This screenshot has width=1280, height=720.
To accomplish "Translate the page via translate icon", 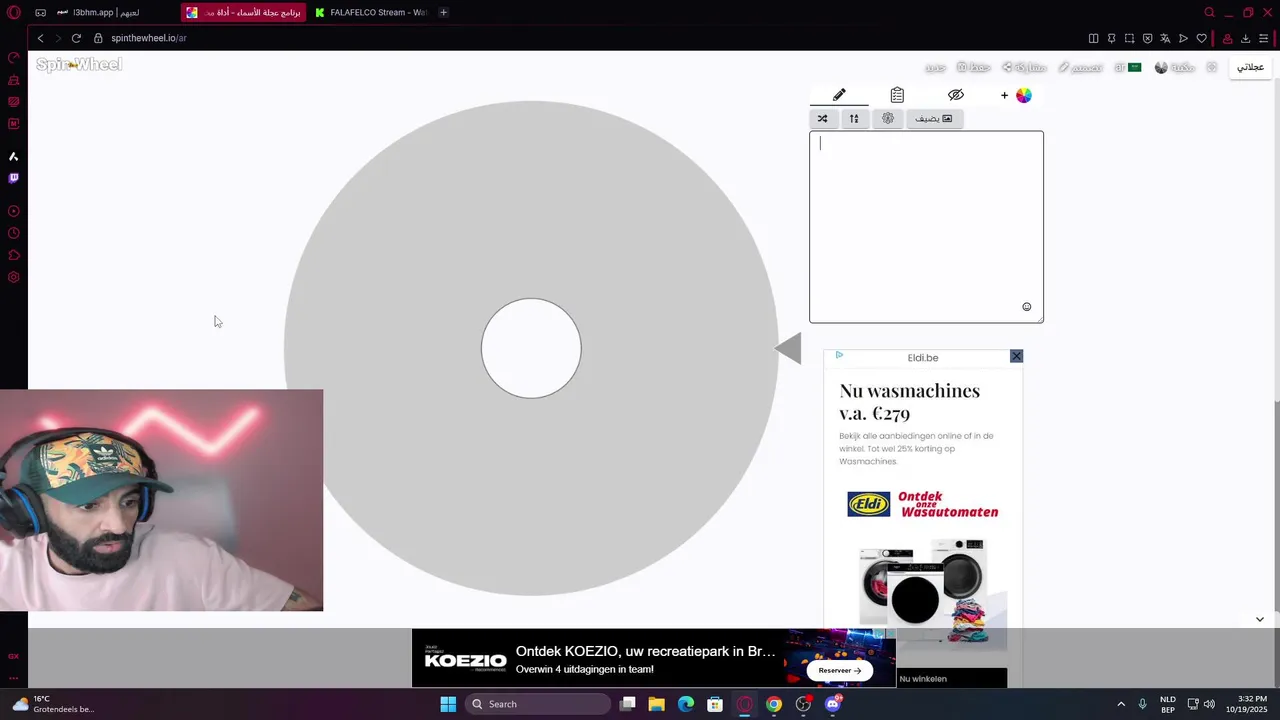I will point(1165,38).
